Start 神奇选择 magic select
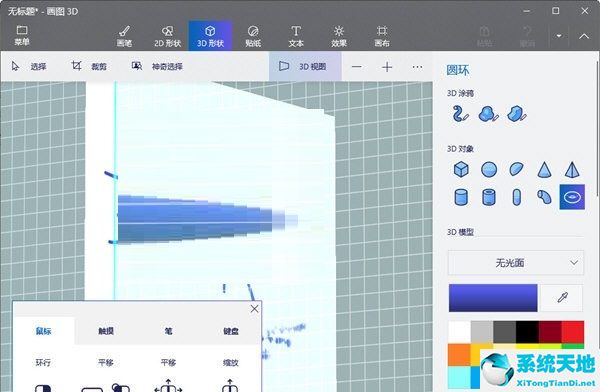 157,67
